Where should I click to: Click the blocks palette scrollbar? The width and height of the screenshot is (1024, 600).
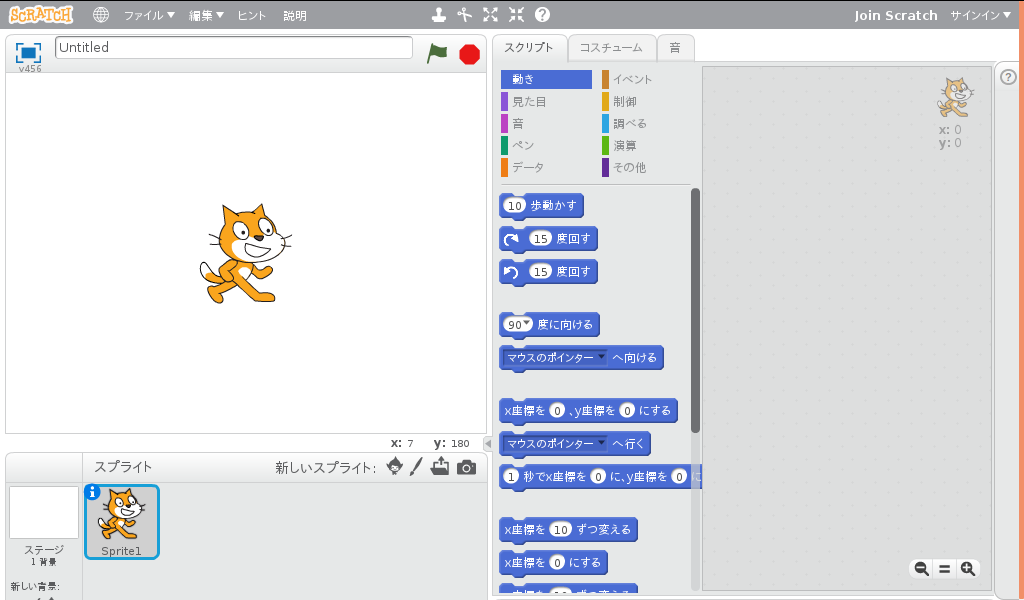pos(696,310)
